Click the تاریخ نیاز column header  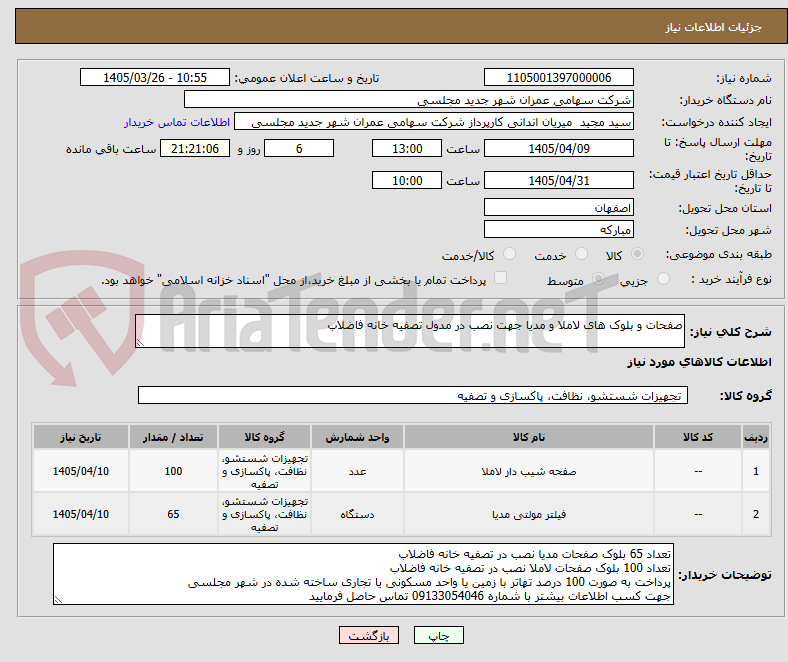(81, 437)
